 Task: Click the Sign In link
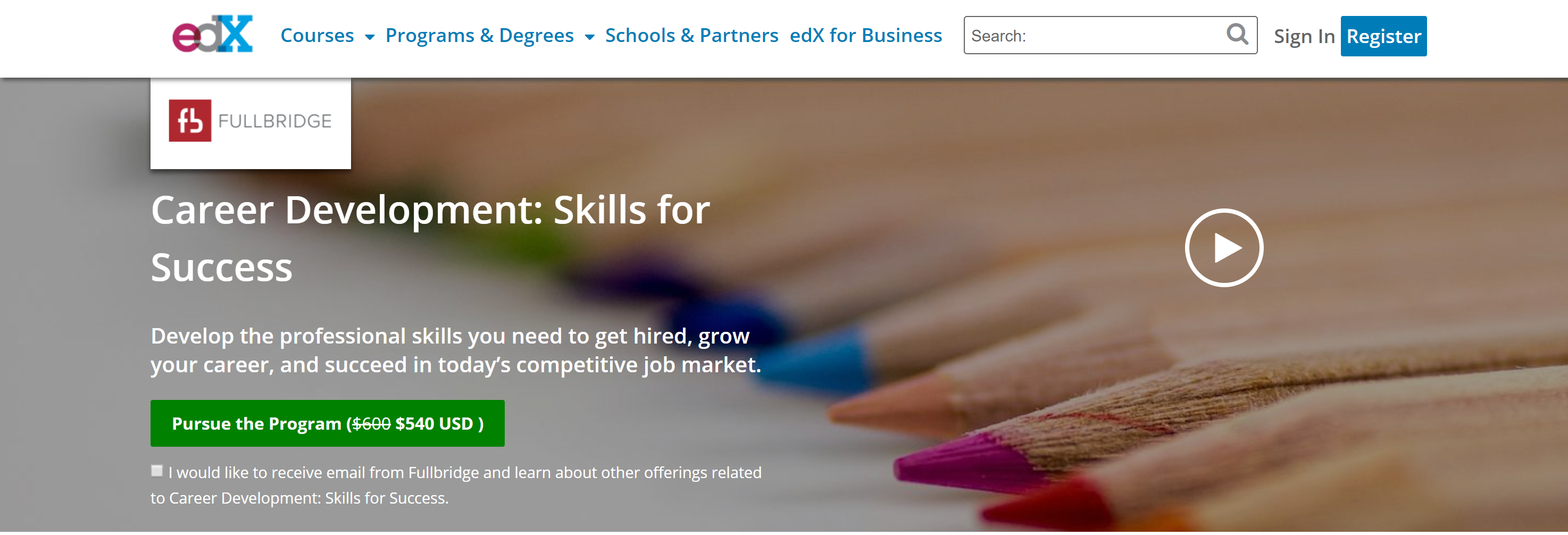1304,37
